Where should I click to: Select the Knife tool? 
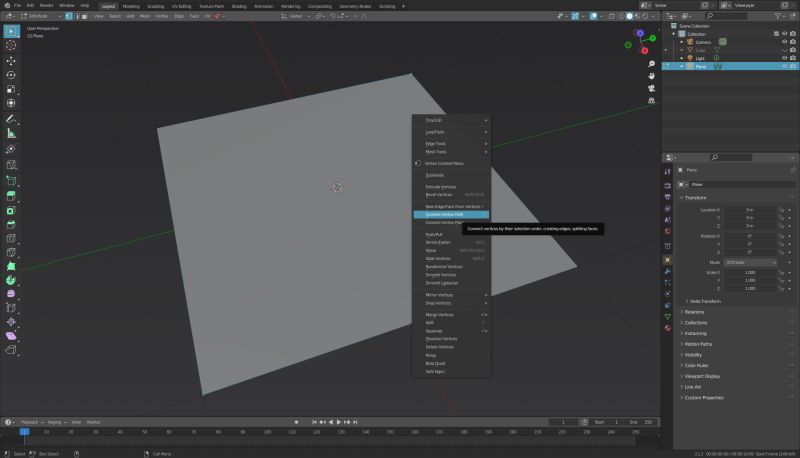(x=11, y=252)
